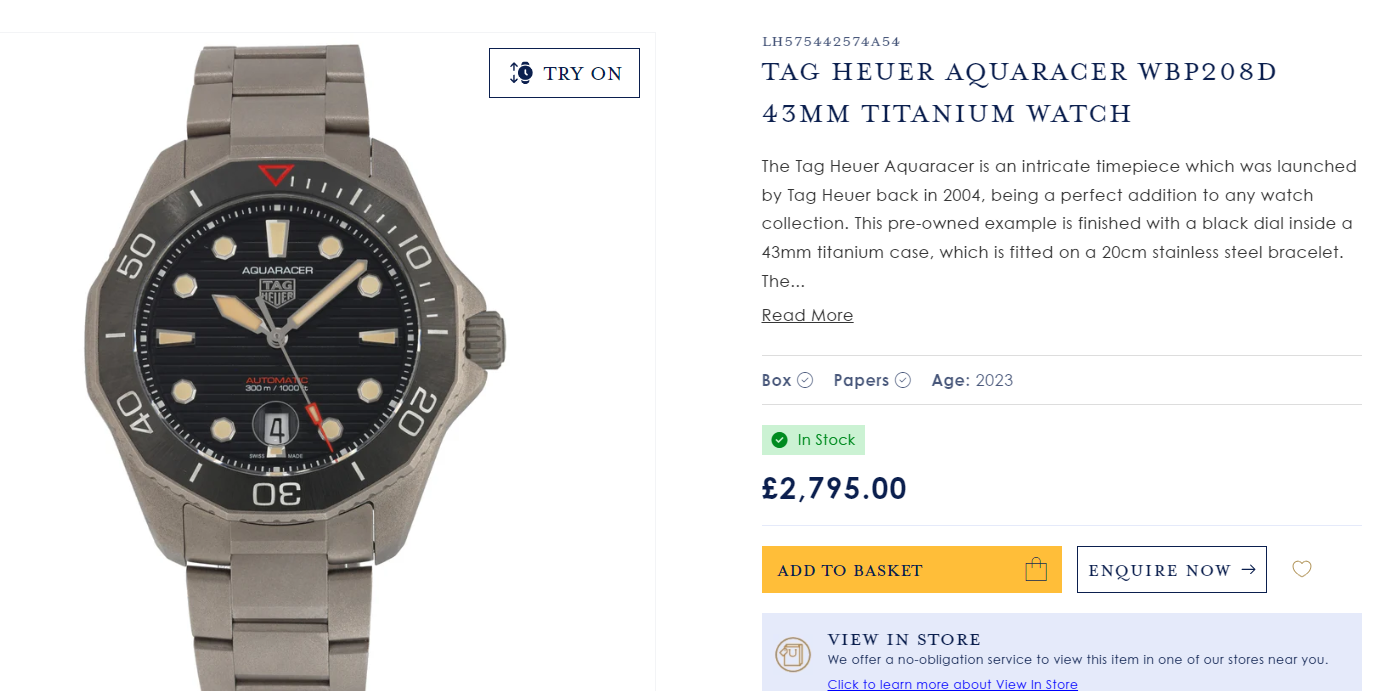The height and width of the screenshot is (691, 1400).
Task: Click the watch icon in Try On
Action: pos(521,73)
